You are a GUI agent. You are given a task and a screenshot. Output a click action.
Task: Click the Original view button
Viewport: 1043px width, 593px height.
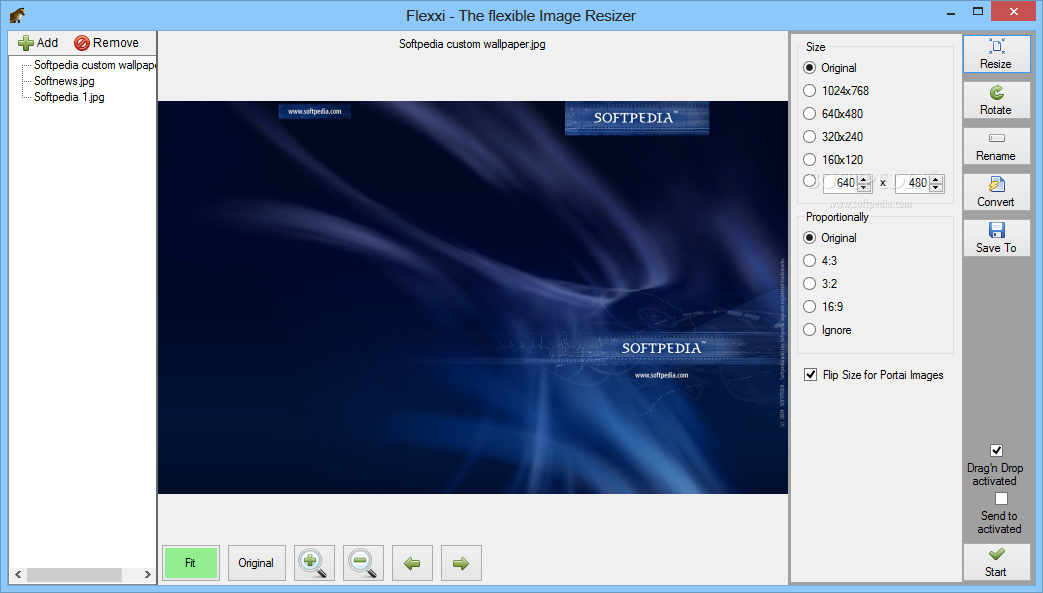[x=256, y=563]
